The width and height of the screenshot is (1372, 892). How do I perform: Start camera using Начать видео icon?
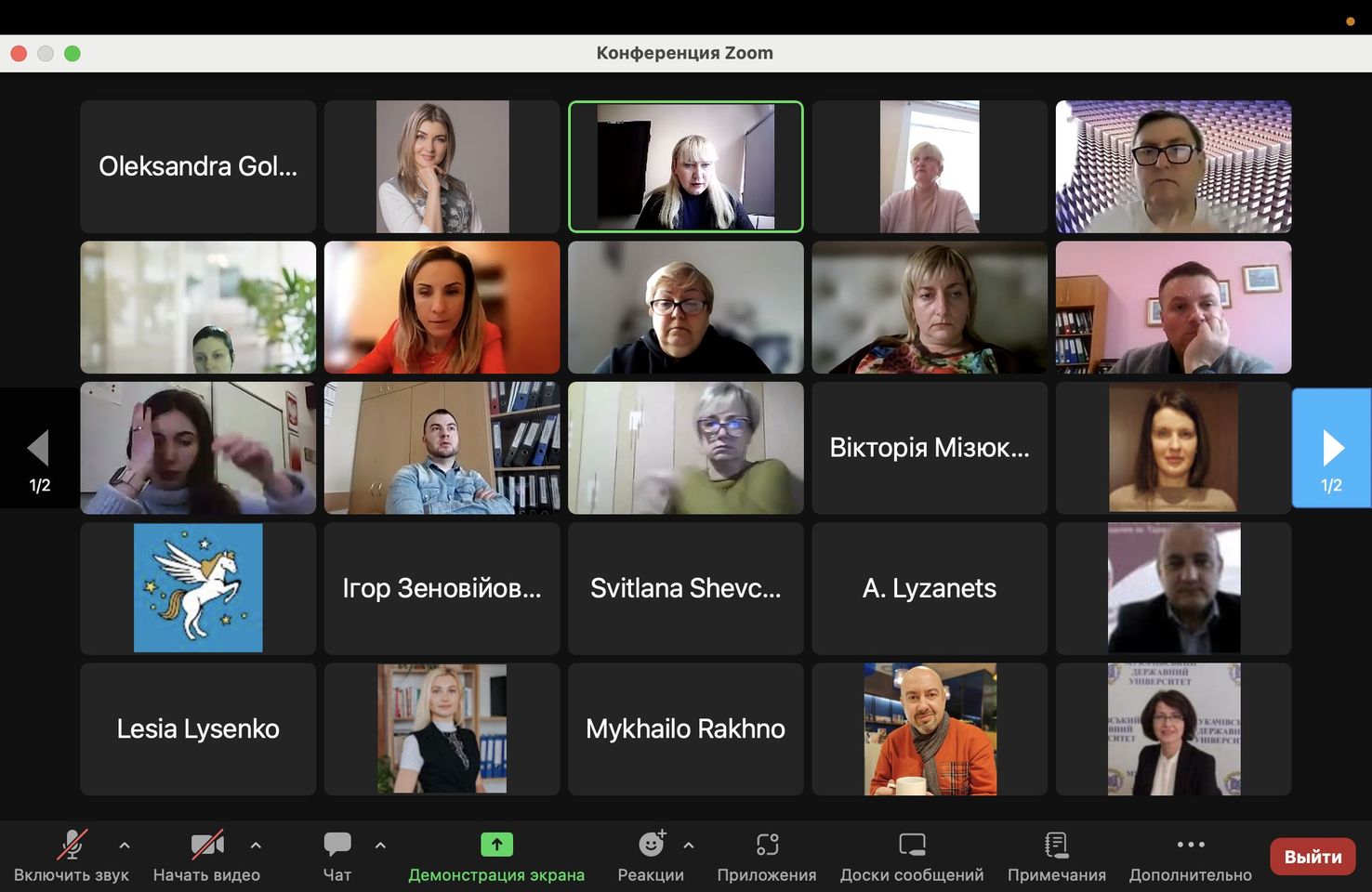coord(206,845)
